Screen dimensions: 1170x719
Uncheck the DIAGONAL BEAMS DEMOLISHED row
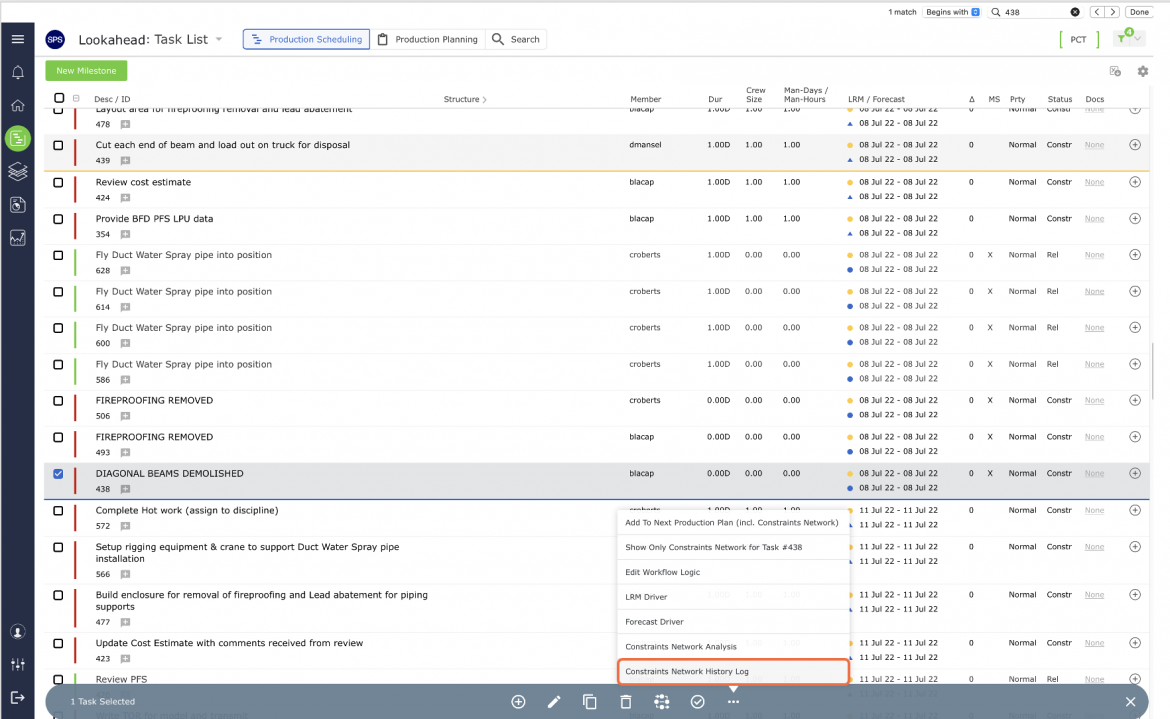click(x=58, y=474)
